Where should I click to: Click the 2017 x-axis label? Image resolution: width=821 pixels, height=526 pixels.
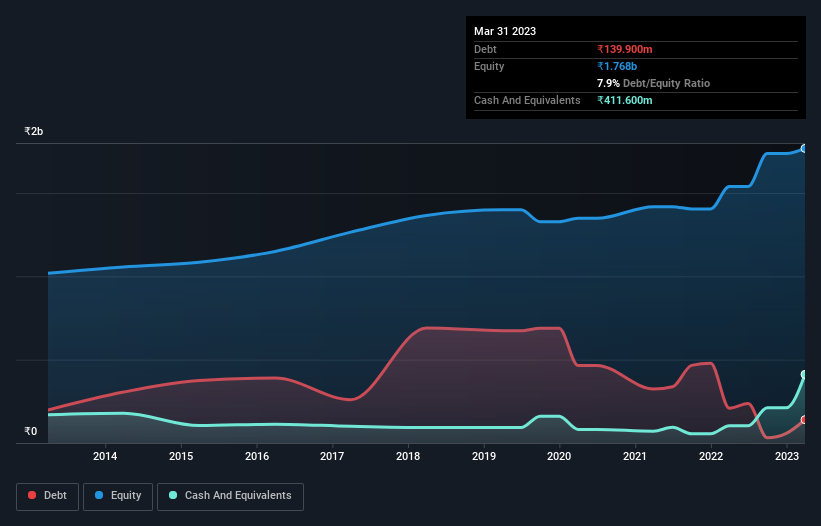click(x=332, y=456)
